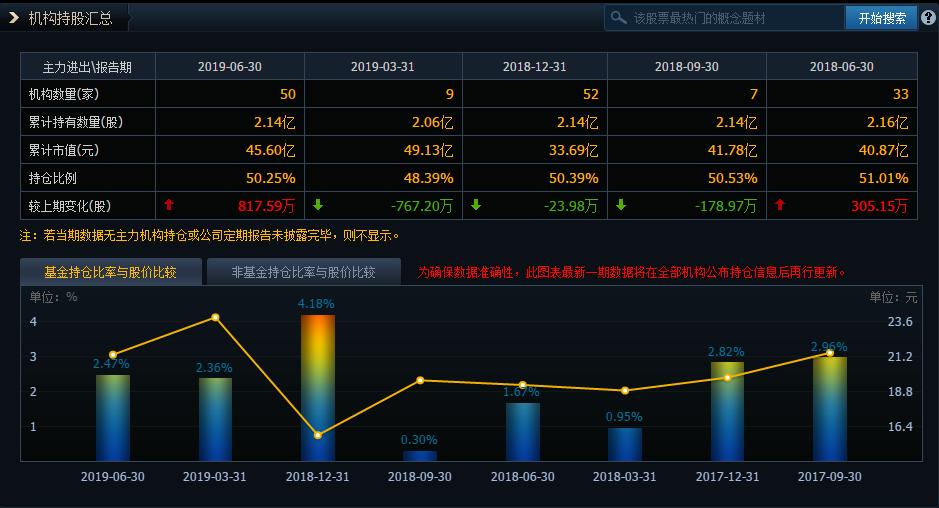Image resolution: width=939 pixels, height=508 pixels.
Task: Select the 较上期变化(股) row label
Action: coord(70,206)
